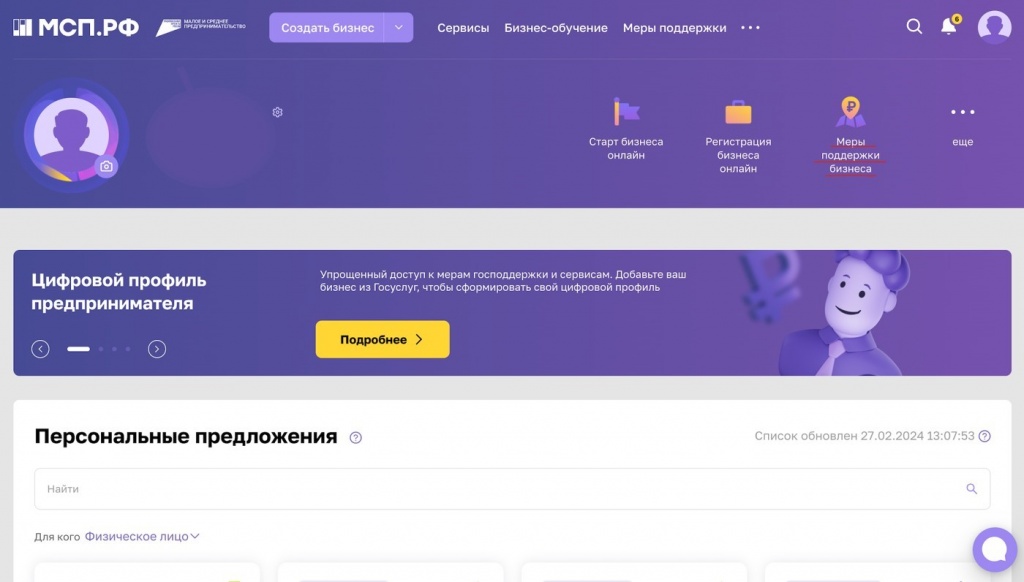Open Старт бизнеса онлайн flag icon
1024x582 pixels.
(x=626, y=112)
